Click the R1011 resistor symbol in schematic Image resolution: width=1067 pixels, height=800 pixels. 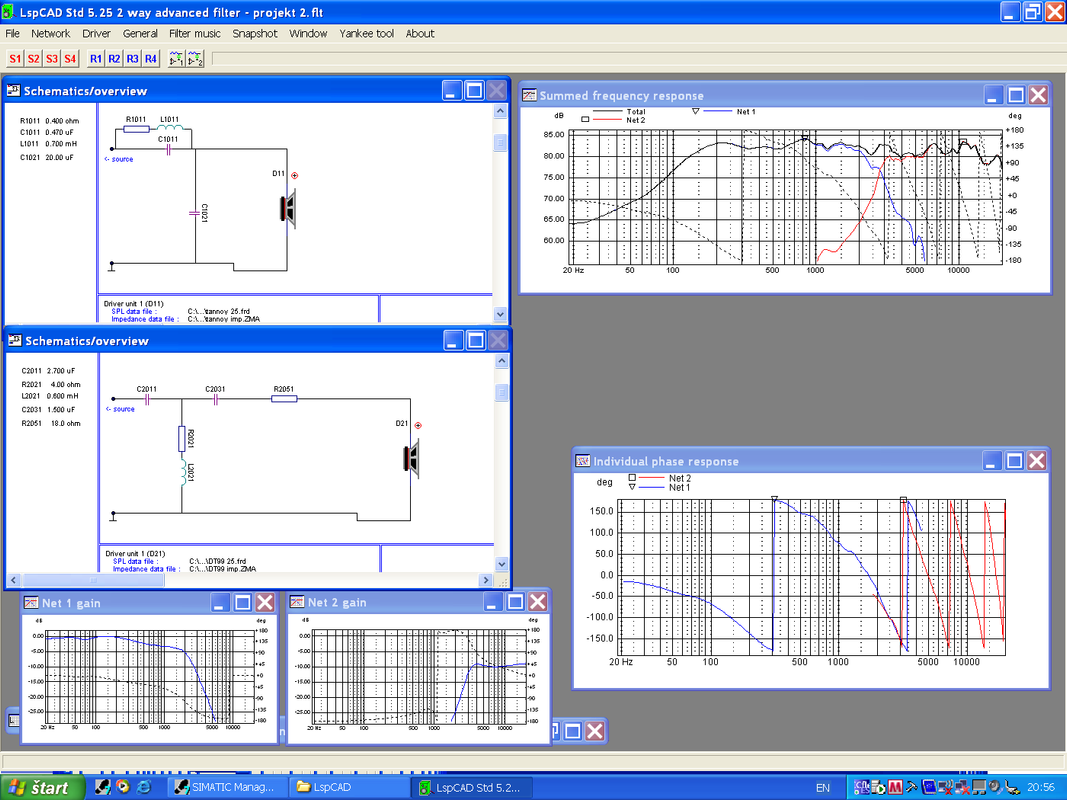[x=136, y=129]
